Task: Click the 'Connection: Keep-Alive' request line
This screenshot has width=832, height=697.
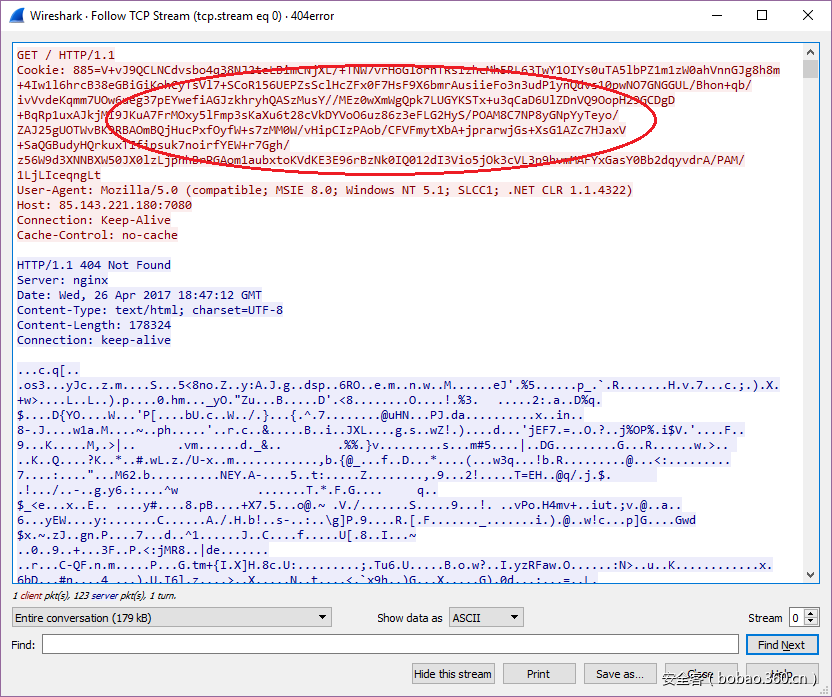Action: click(94, 220)
